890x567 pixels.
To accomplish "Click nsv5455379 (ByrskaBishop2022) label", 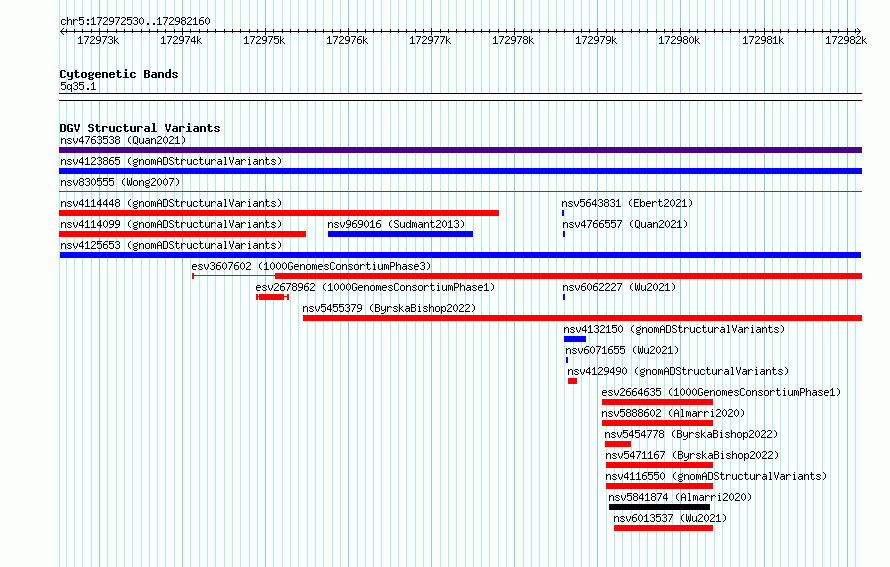I will click(389, 308).
